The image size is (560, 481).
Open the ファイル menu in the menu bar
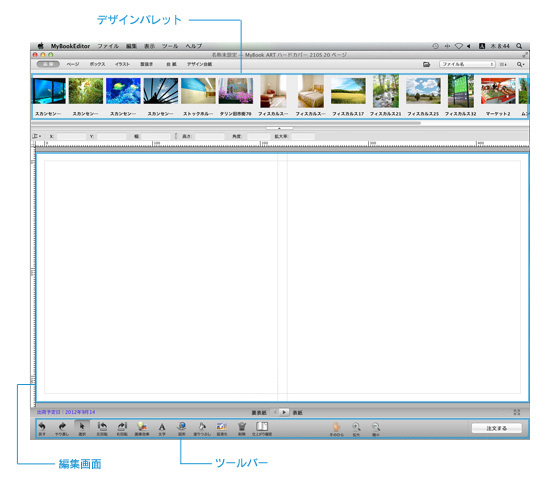(108, 46)
